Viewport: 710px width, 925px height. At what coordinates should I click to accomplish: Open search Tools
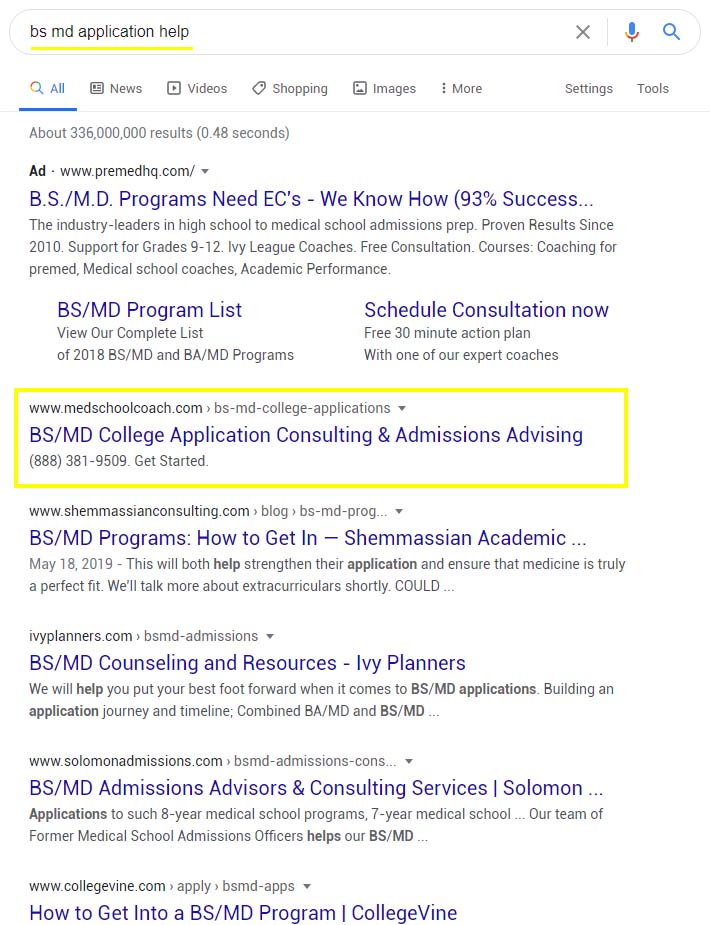(x=653, y=88)
